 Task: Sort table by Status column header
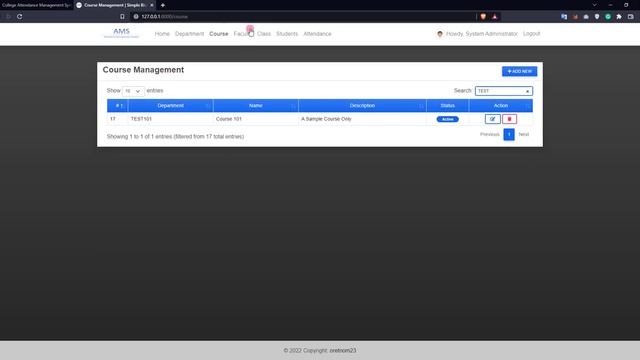tap(447, 105)
